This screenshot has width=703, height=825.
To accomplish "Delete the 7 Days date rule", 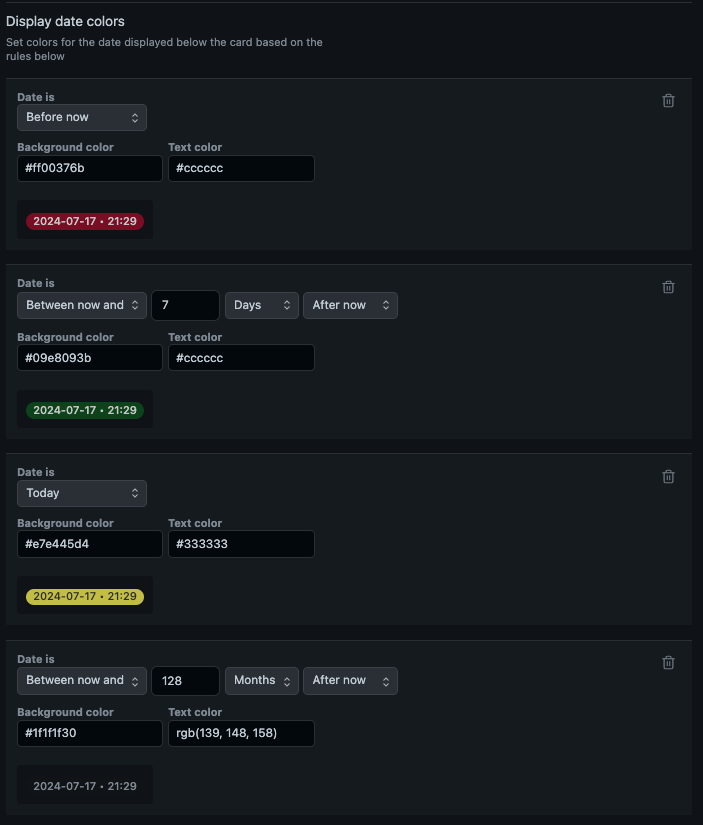I will pos(669,287).
